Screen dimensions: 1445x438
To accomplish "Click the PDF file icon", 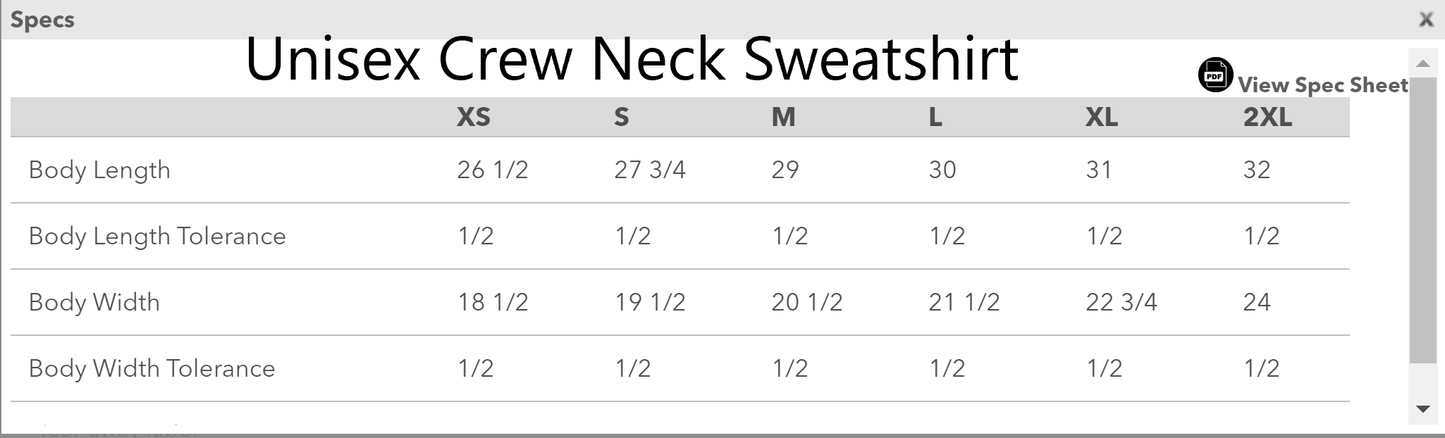I will [1215, 75].
